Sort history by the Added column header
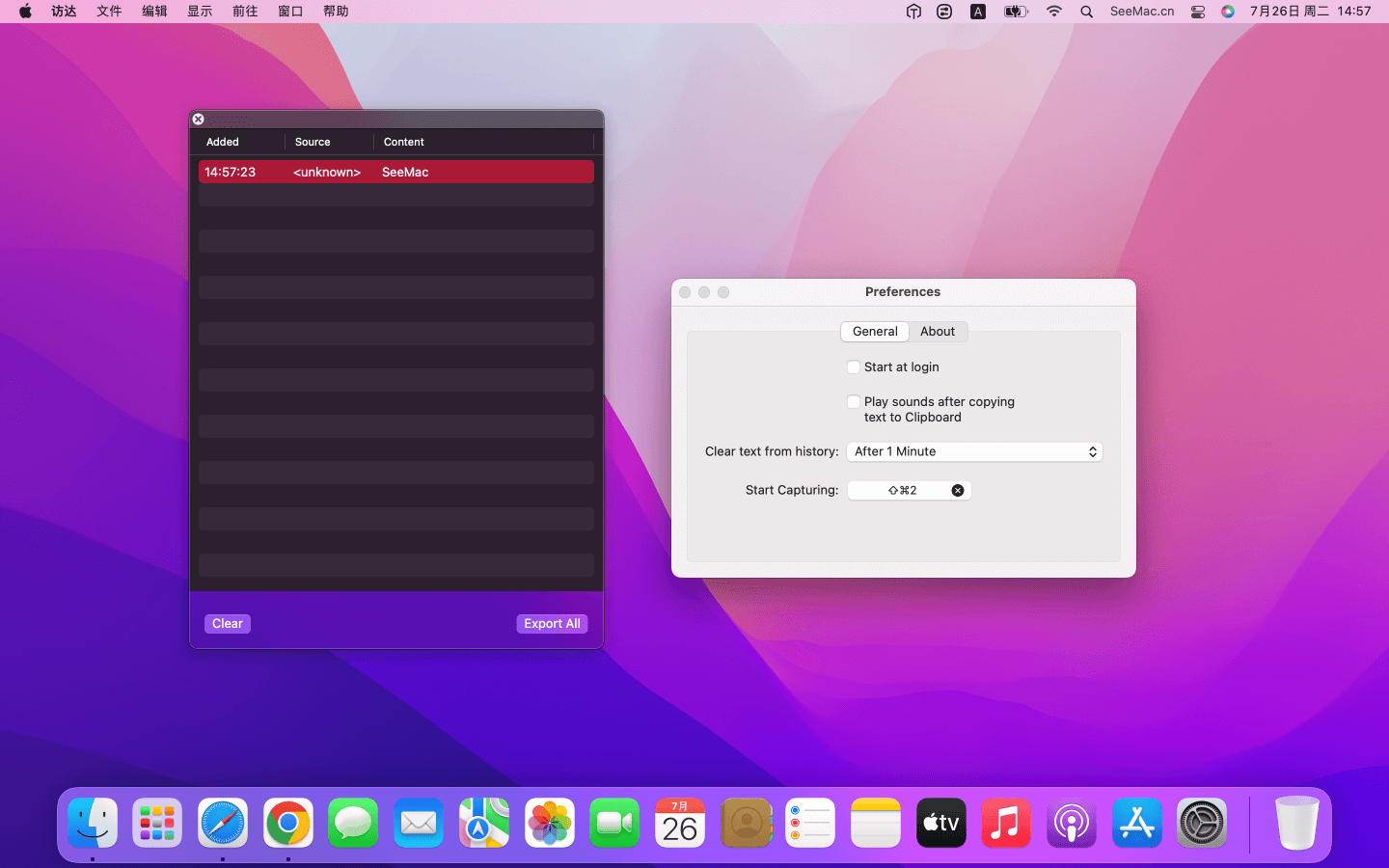The width and height of the screenshot is (1389, 868). point(223,142)
